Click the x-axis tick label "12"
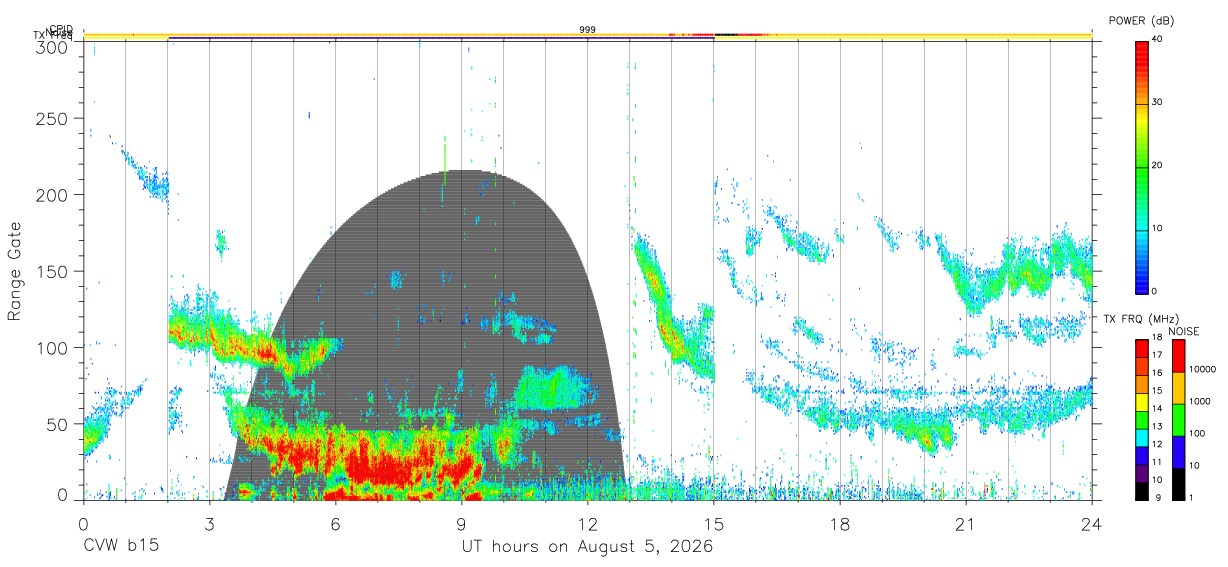The height and width of the screenshot is (567, 1228). coord(587,524)
